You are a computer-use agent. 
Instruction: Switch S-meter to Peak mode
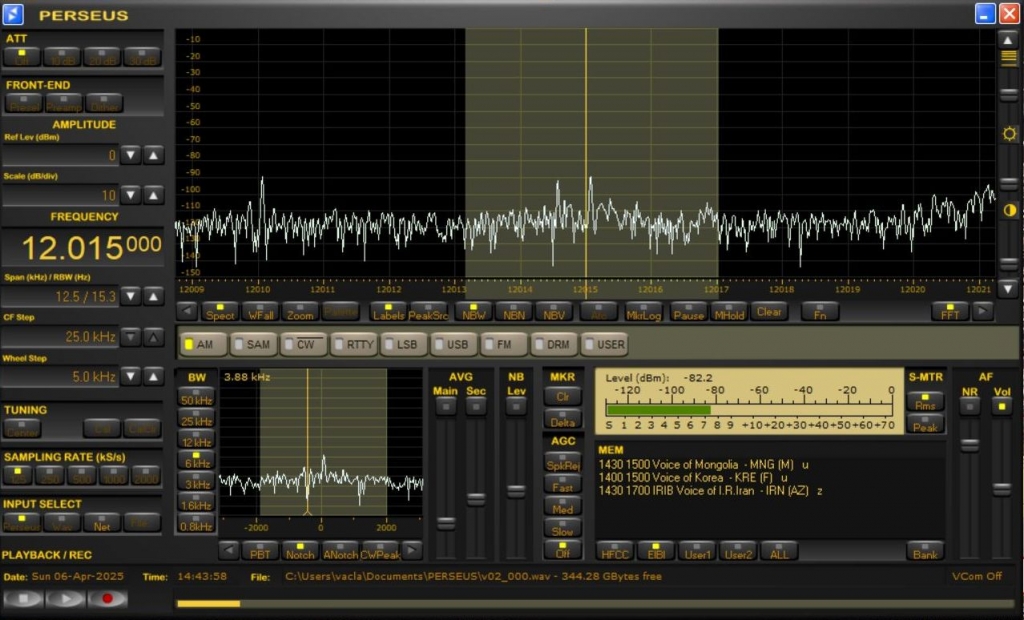(x=925, y=424)
